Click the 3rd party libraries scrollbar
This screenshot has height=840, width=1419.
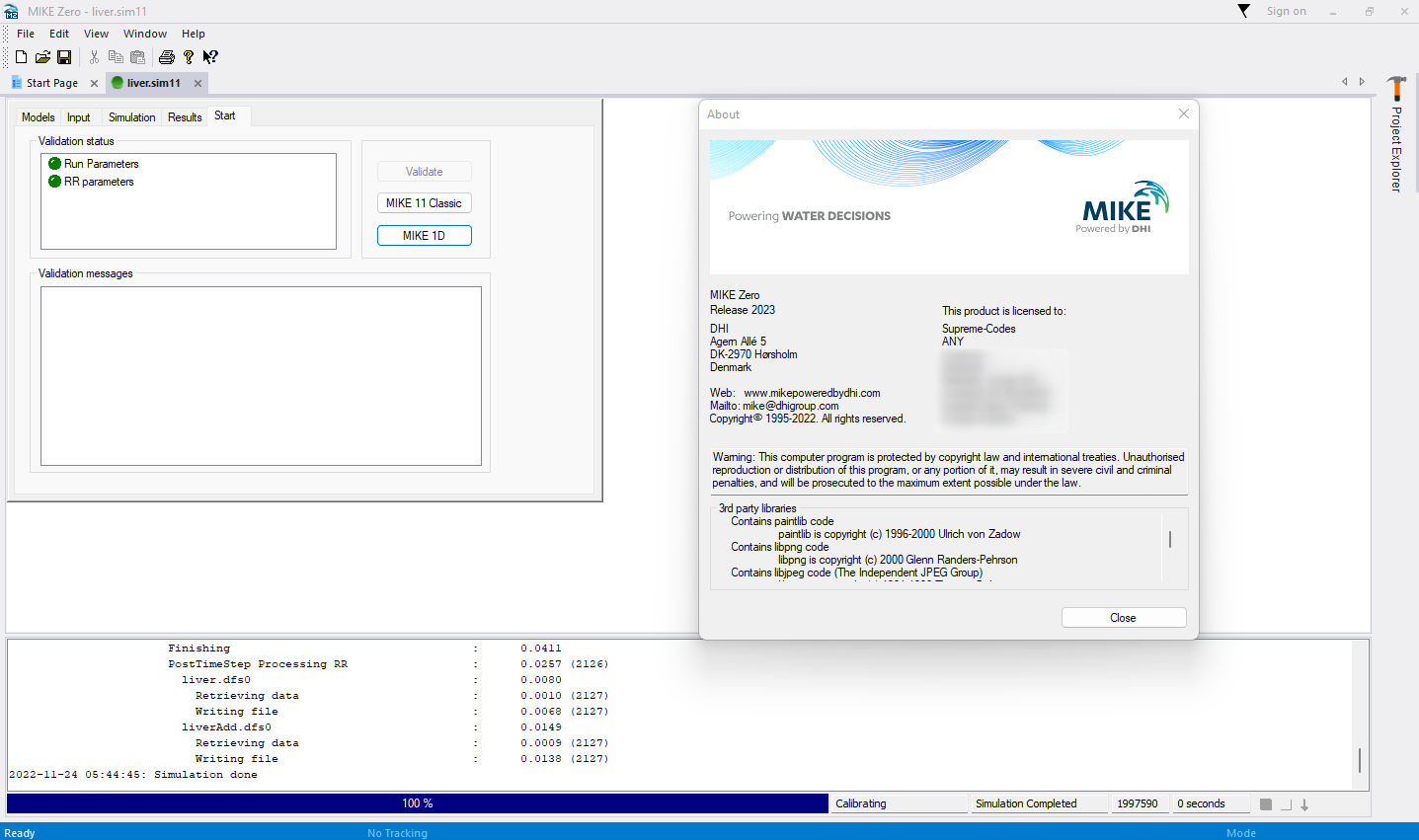pos(1170,540)
